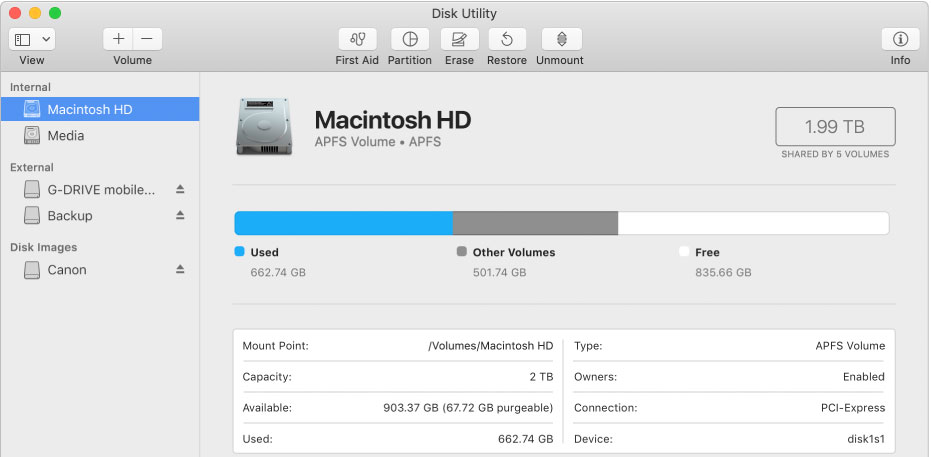
Task: Click the 1.99 TB capacity box
Action: (835, 126)
